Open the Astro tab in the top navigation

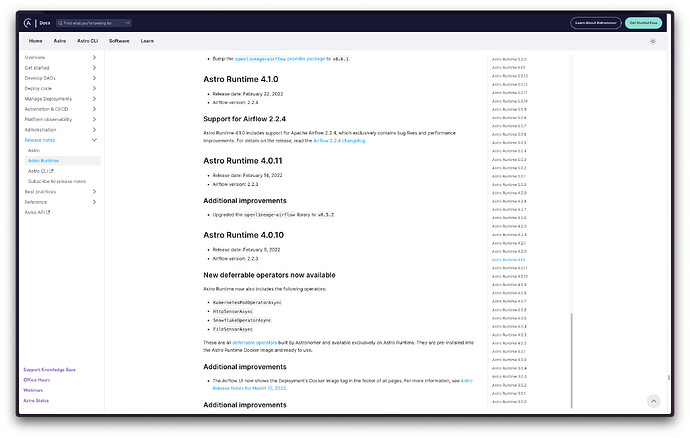point(60,41)
